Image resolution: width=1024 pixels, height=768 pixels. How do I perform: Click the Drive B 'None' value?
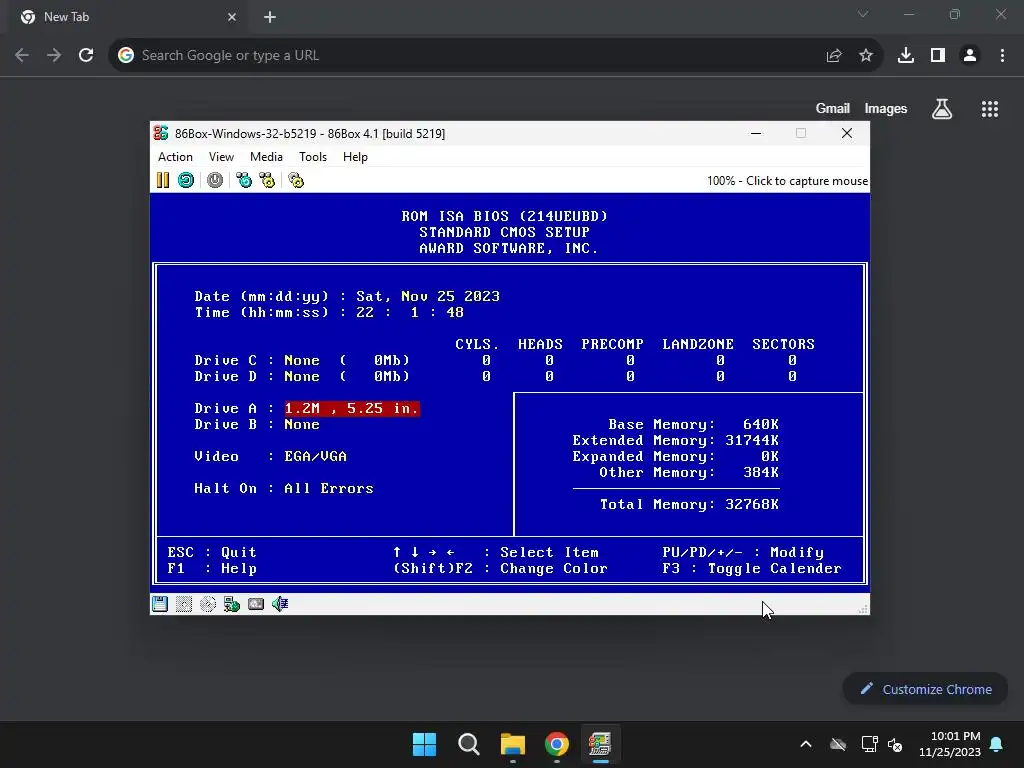[302, 424]
